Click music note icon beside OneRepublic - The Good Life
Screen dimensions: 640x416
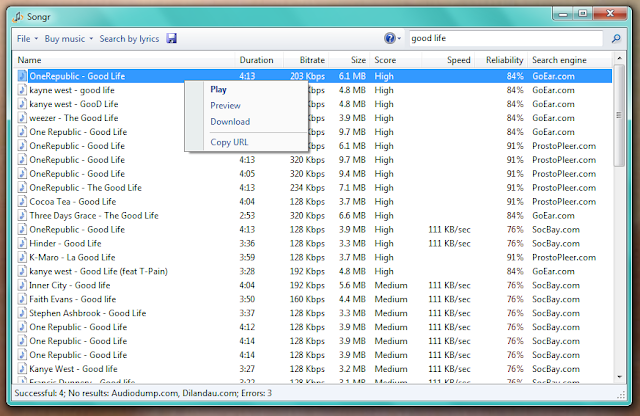pos(22,188)
